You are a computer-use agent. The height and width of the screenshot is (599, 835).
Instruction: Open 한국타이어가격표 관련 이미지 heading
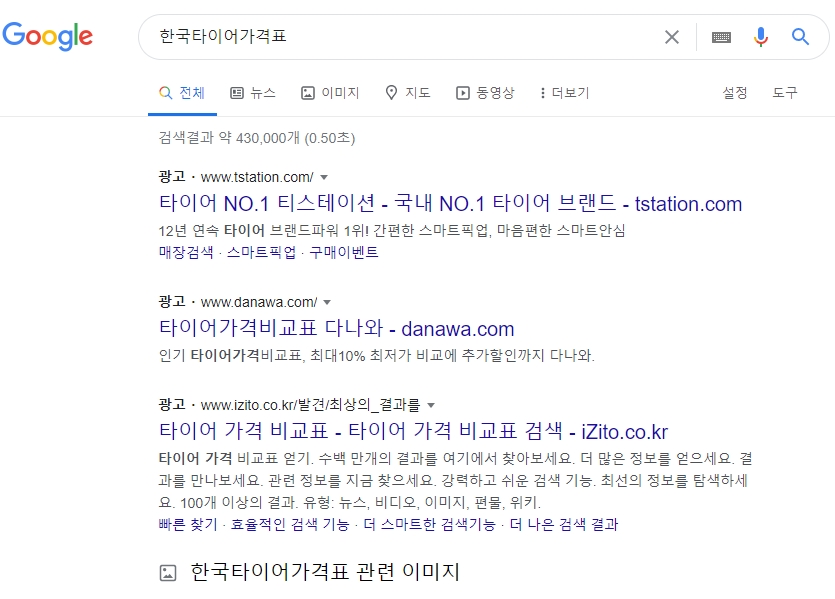(325, 572)
